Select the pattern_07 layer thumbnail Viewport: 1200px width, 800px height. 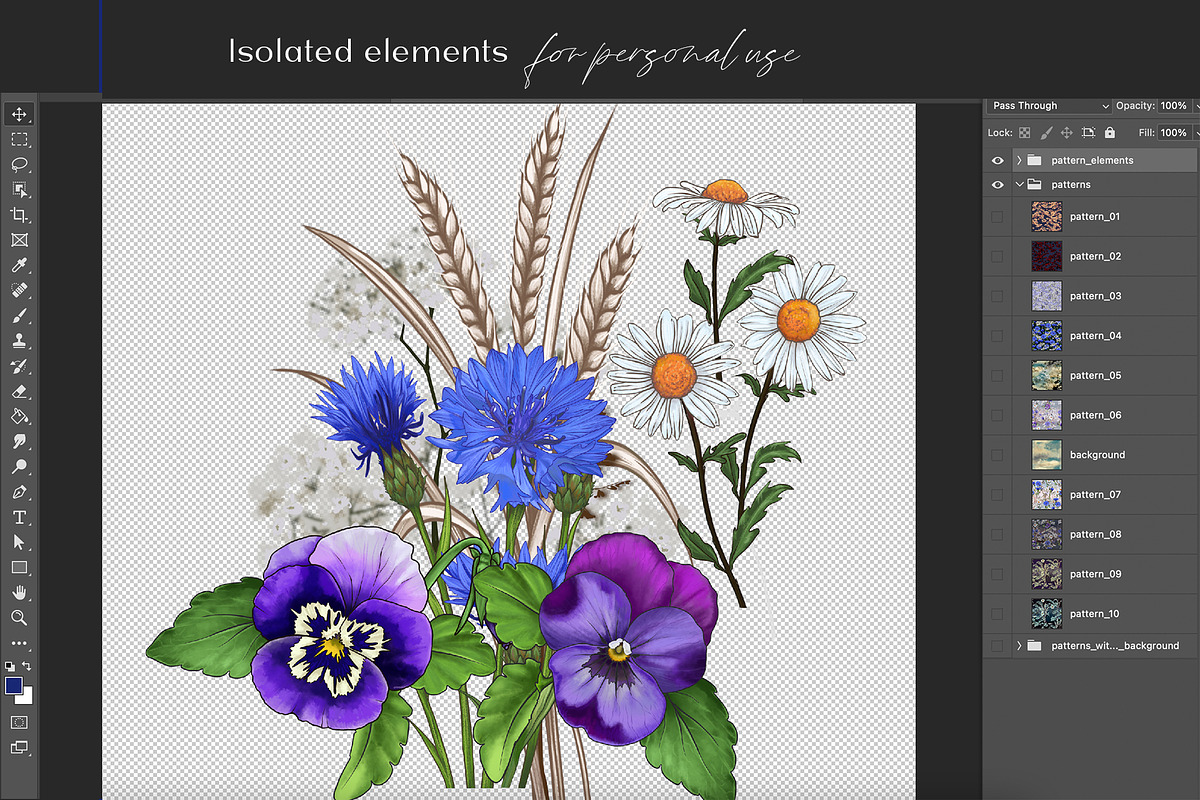[1046, 495]
